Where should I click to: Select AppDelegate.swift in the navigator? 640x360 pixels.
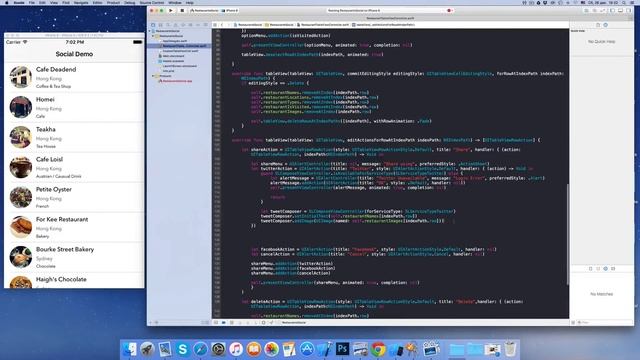point(174,41)
